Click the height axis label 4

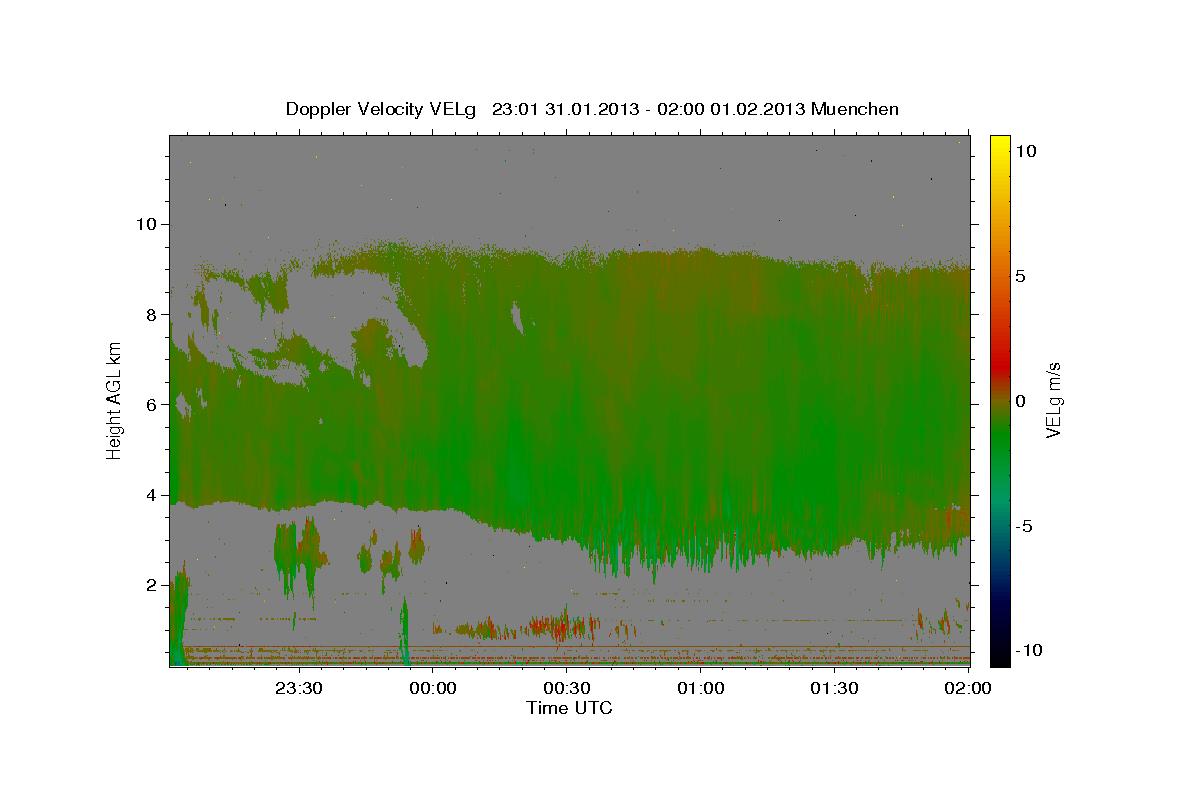(x=150, y=494)
